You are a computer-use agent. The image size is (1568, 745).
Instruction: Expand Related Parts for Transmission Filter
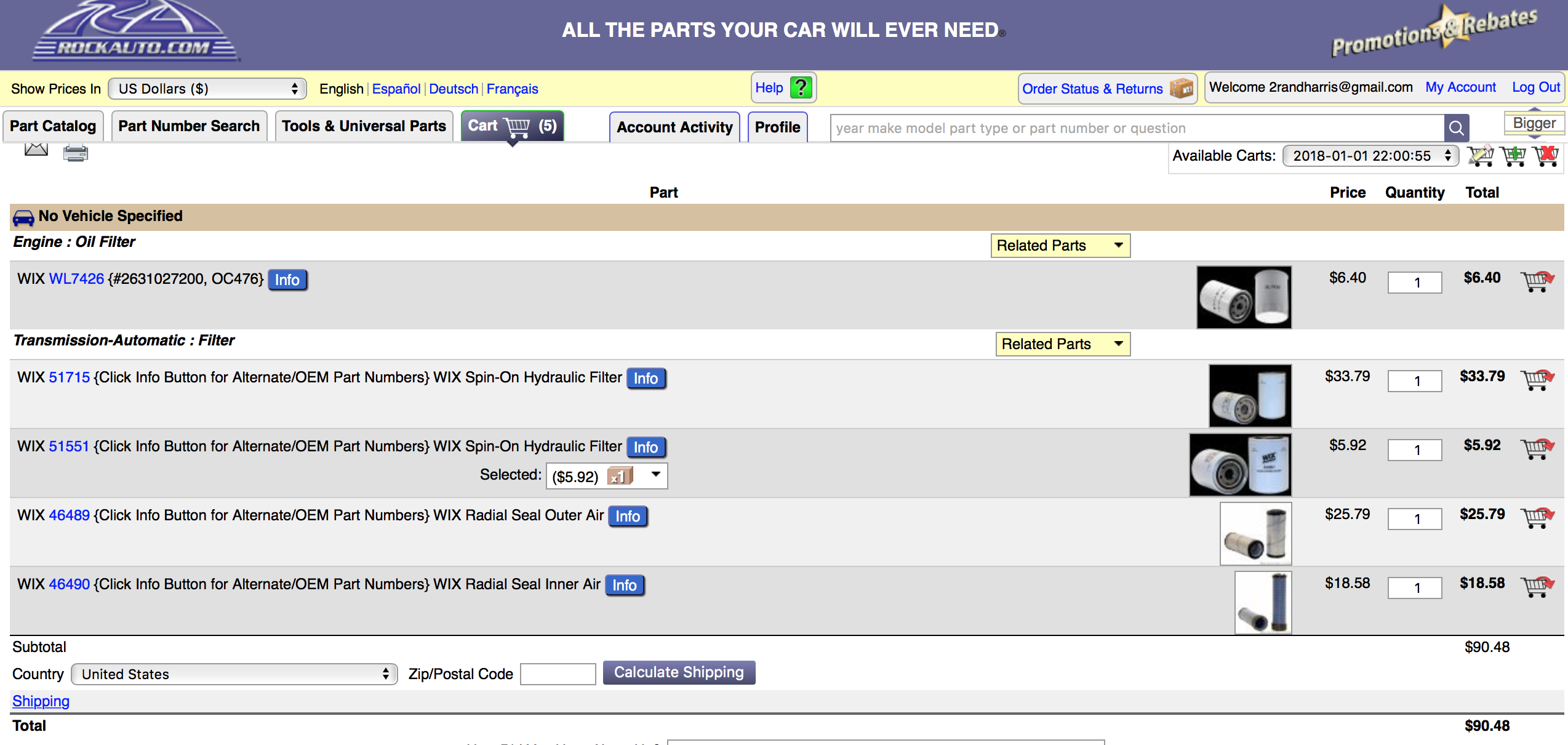tap(1063, 344)
